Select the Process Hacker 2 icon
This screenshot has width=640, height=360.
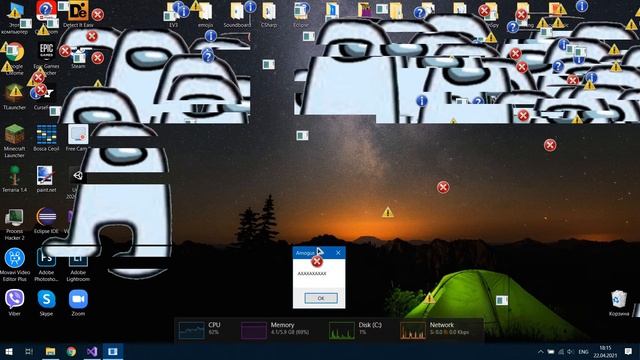pos(15,224)
